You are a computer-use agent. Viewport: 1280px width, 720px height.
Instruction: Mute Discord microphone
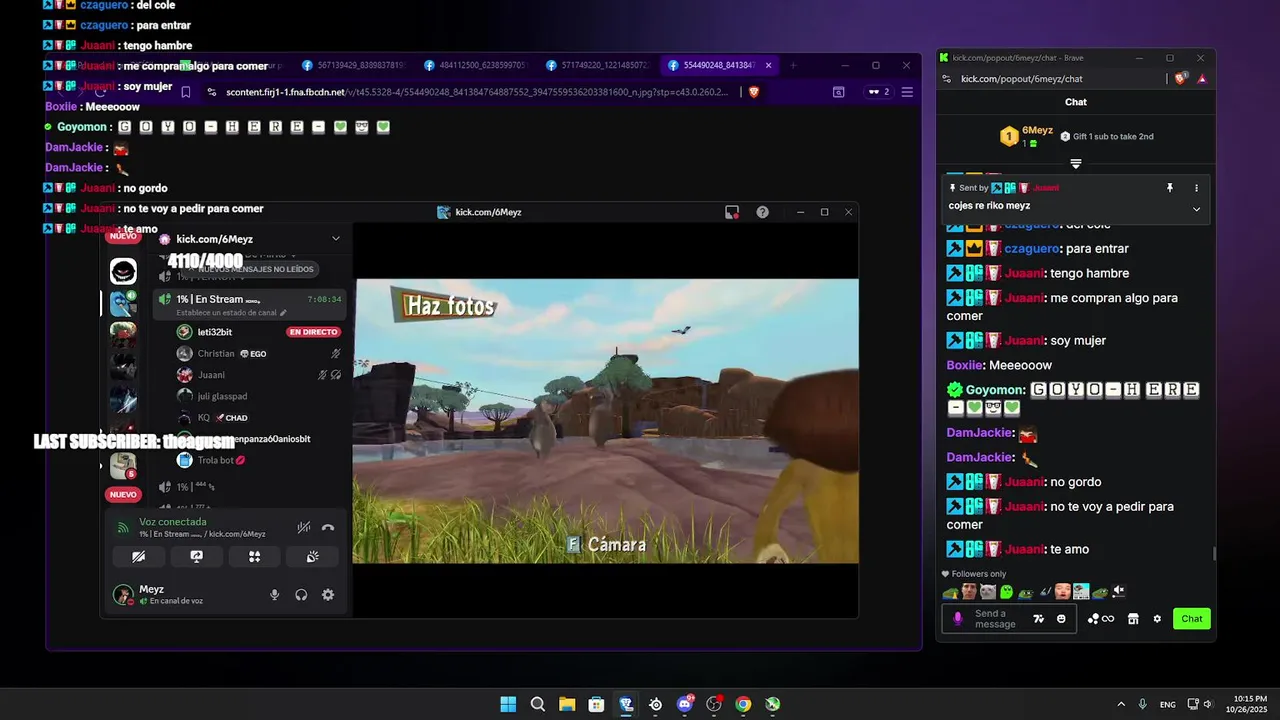275,595
